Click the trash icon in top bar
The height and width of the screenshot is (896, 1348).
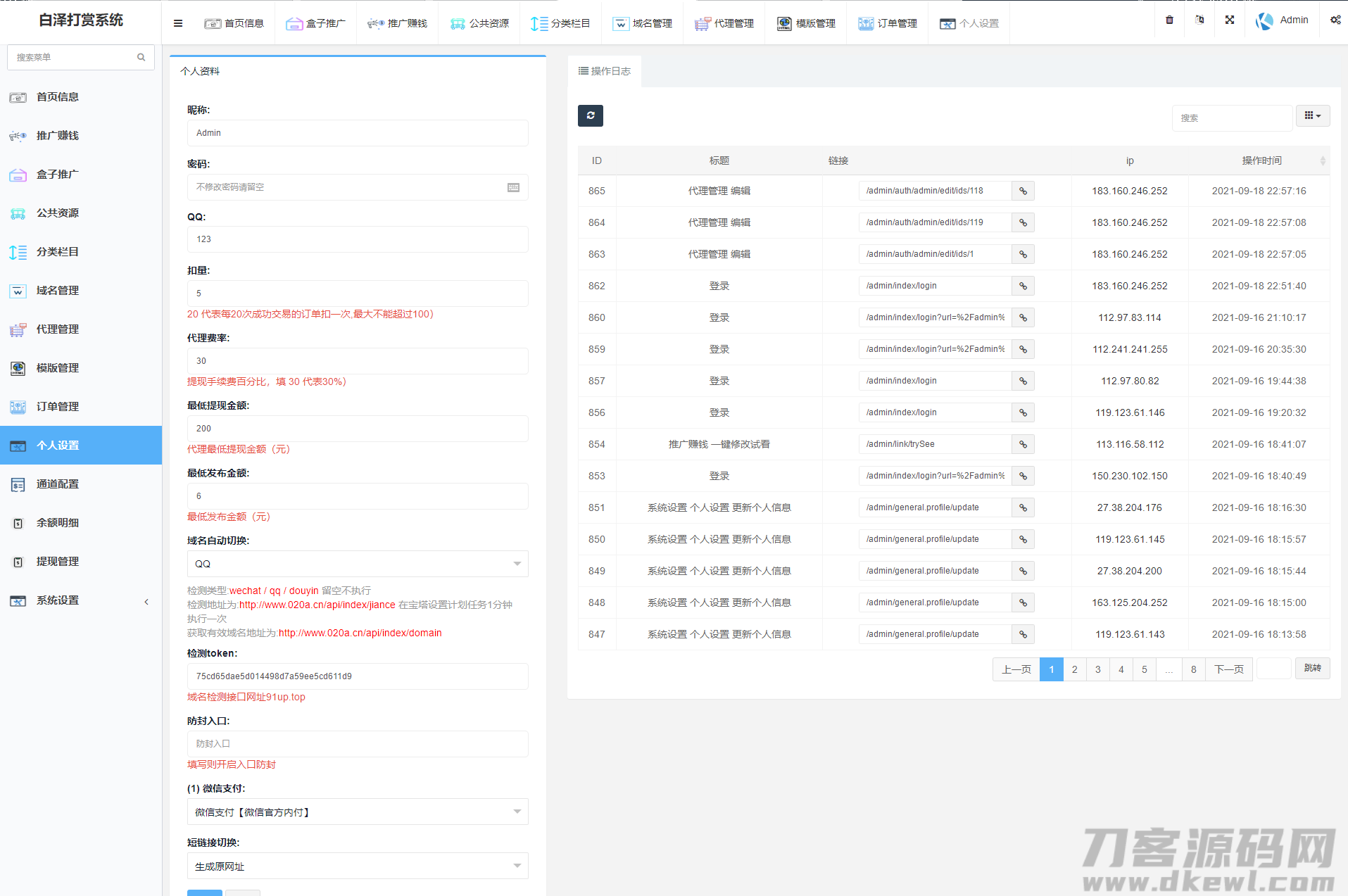(x=1169, y=20)
